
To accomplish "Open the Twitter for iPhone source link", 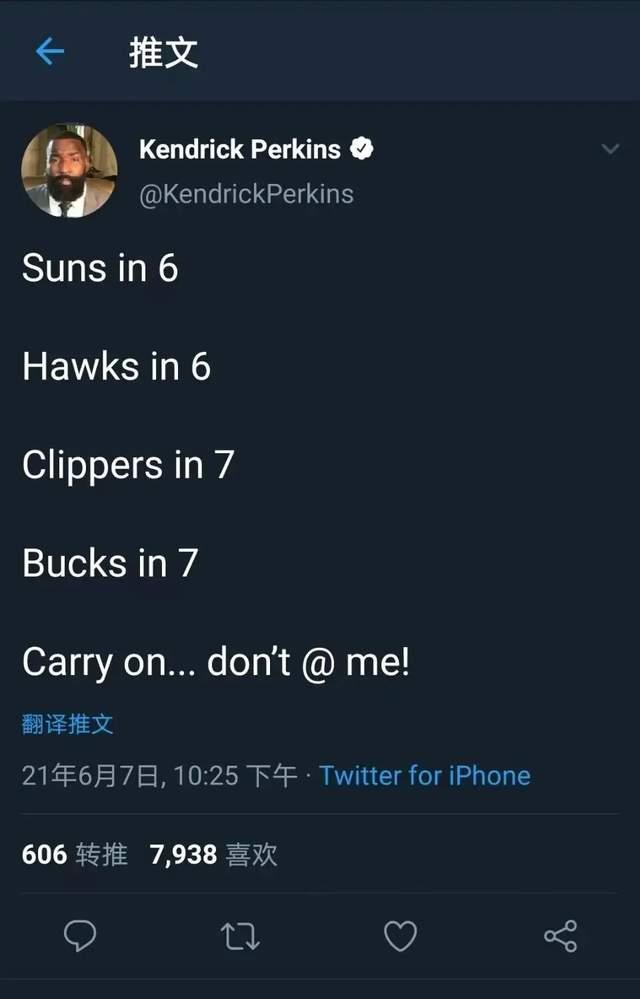I will point(425,775).
